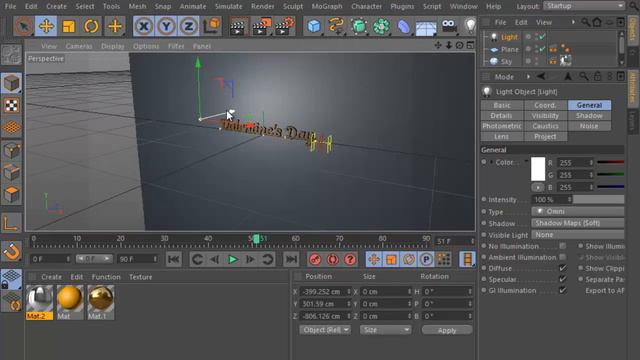
Task: Go to start of animation
Action: [x=173, y=260]
